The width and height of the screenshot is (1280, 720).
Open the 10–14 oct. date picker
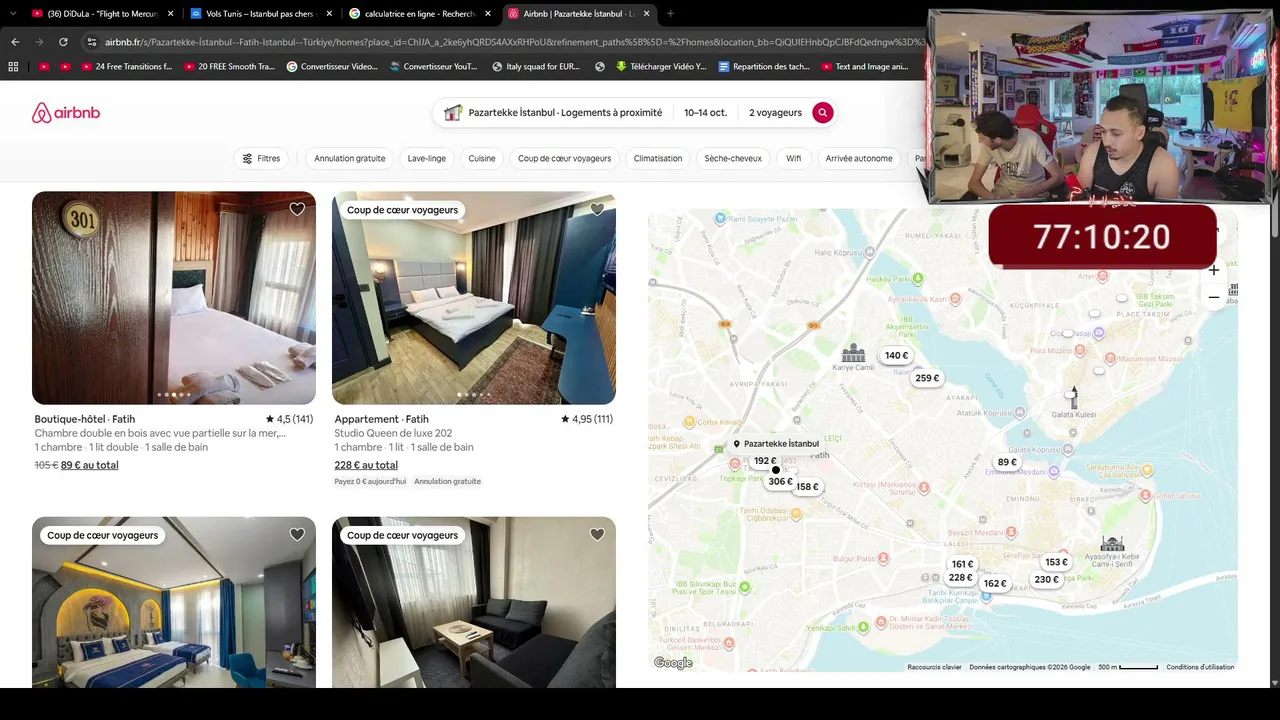pos(706,113)
